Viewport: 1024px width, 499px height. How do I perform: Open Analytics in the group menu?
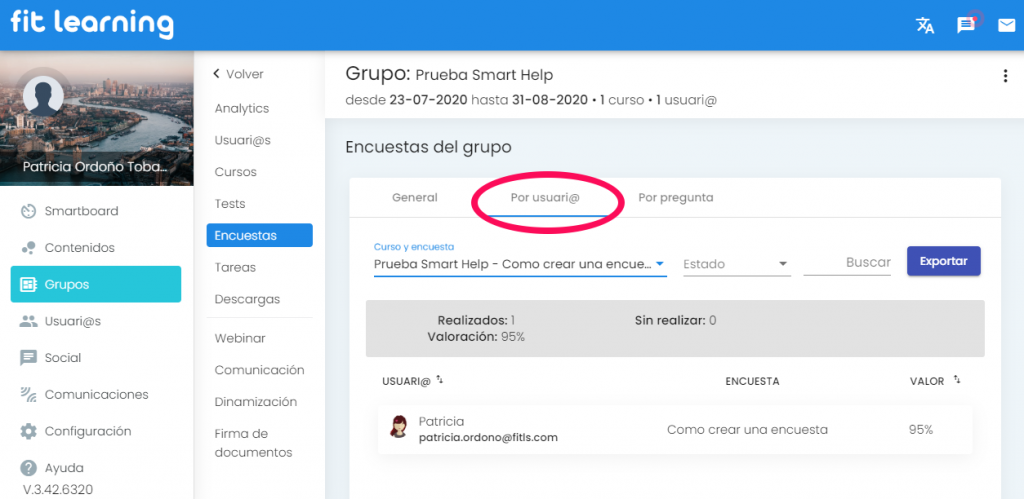click(242, 108)
